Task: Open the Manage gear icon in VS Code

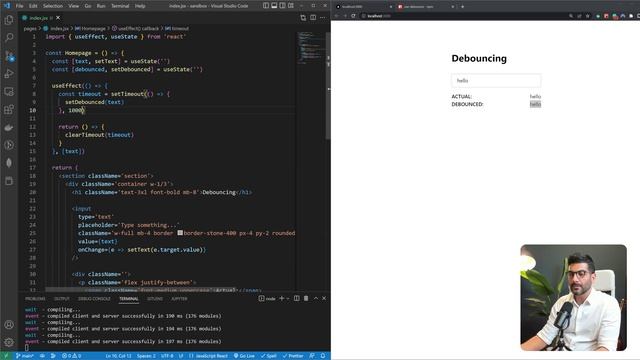Action: [9, 342]
